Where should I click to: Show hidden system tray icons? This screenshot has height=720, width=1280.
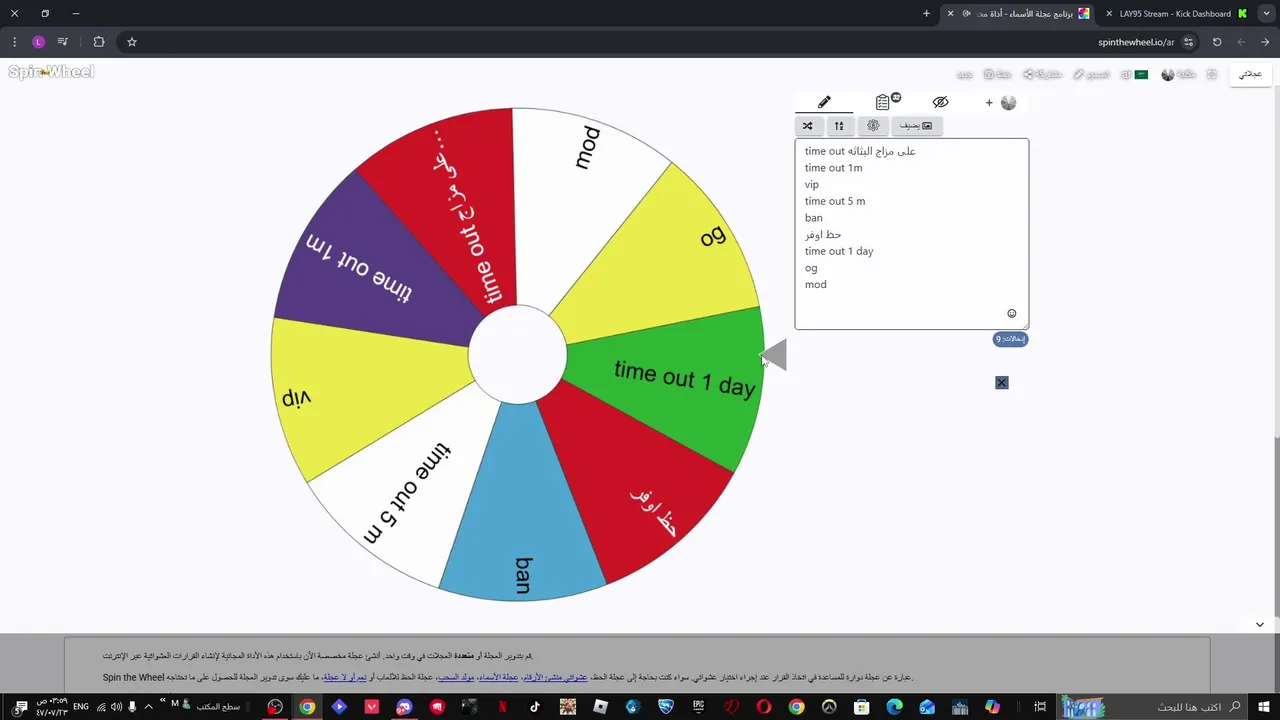point(148,707)
